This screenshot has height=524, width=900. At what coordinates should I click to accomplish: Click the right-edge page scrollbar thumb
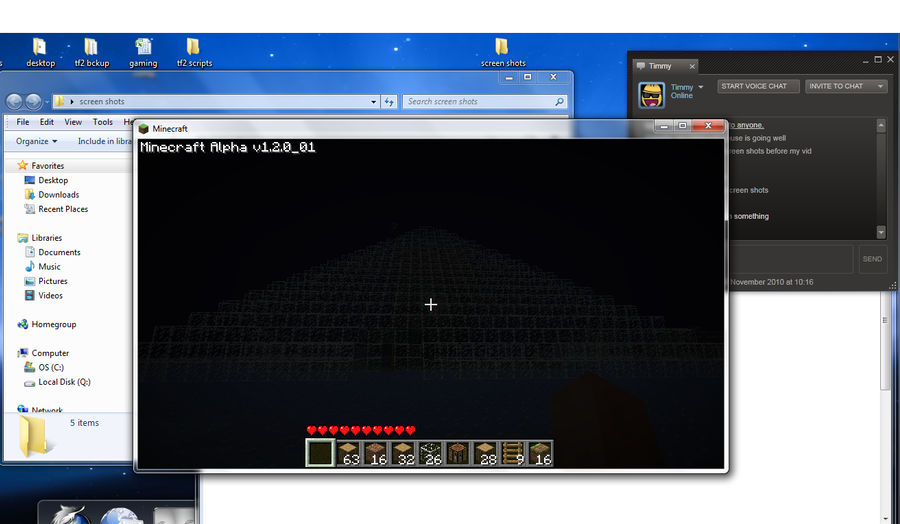pyautogui.click(x=885, y=341)
